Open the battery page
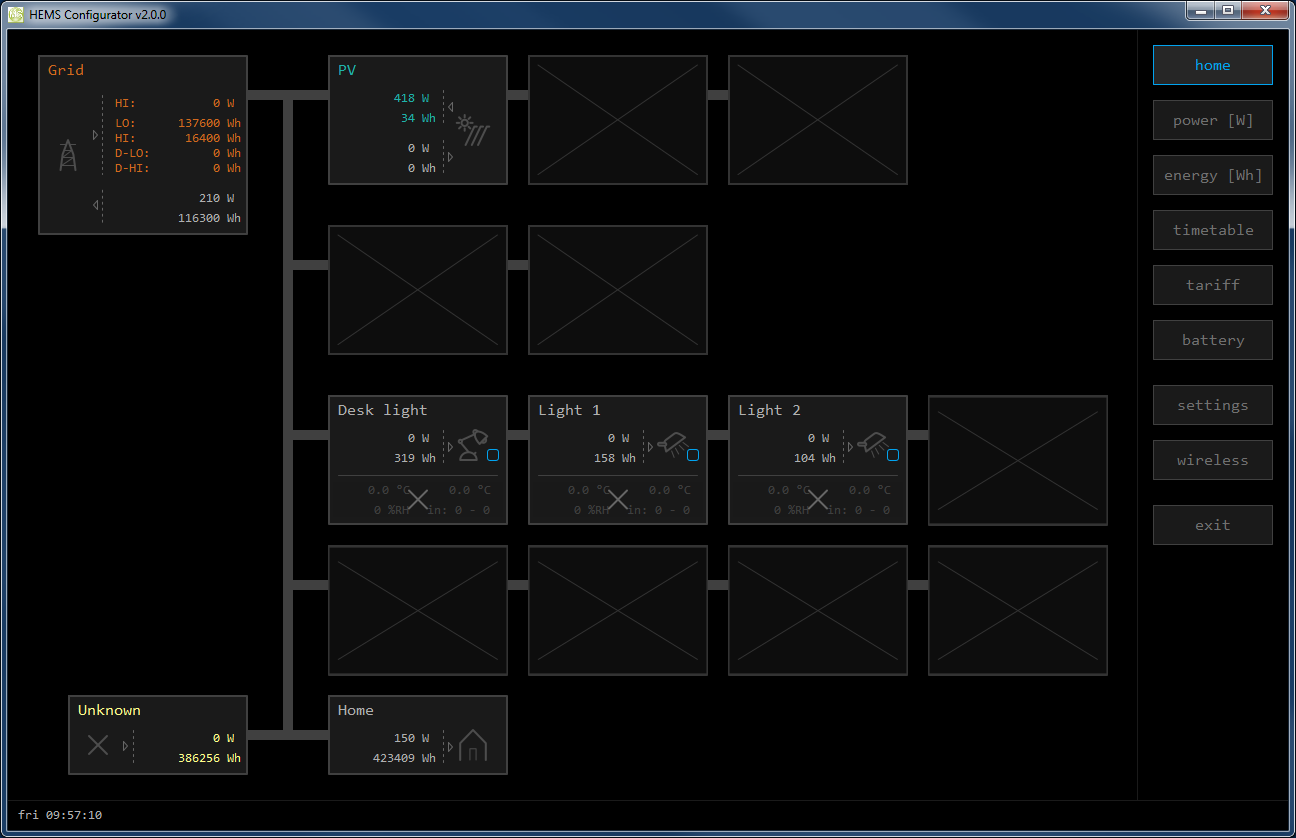Viewport: 1296px width, 838px height. pyautogui.click(x=1212, y=340)
